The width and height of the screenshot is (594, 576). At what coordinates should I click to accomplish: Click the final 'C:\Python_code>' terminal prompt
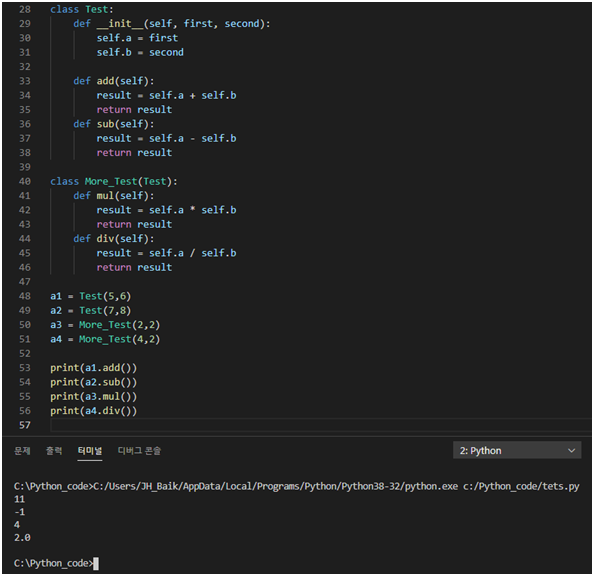(x=53, y=563)
